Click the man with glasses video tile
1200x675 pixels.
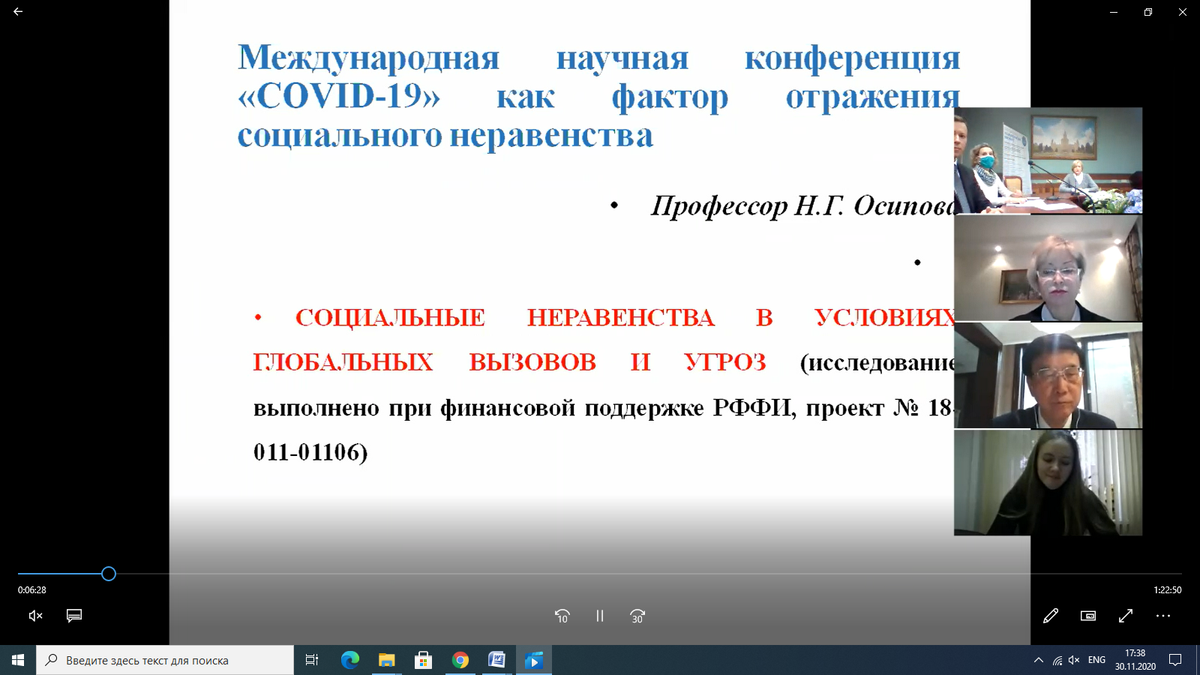coord(1048,375)
